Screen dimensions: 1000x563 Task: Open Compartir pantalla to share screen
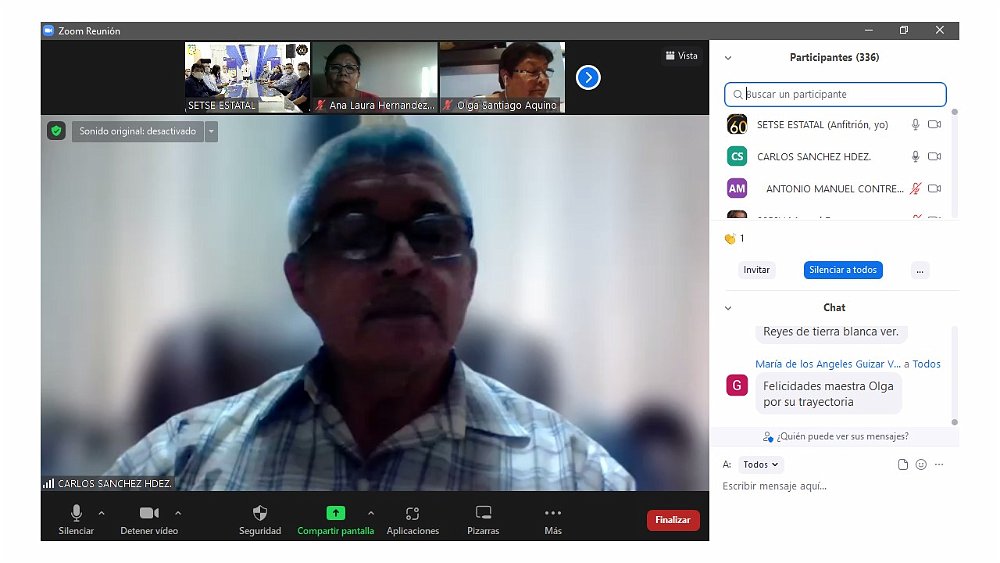(335, 513)
